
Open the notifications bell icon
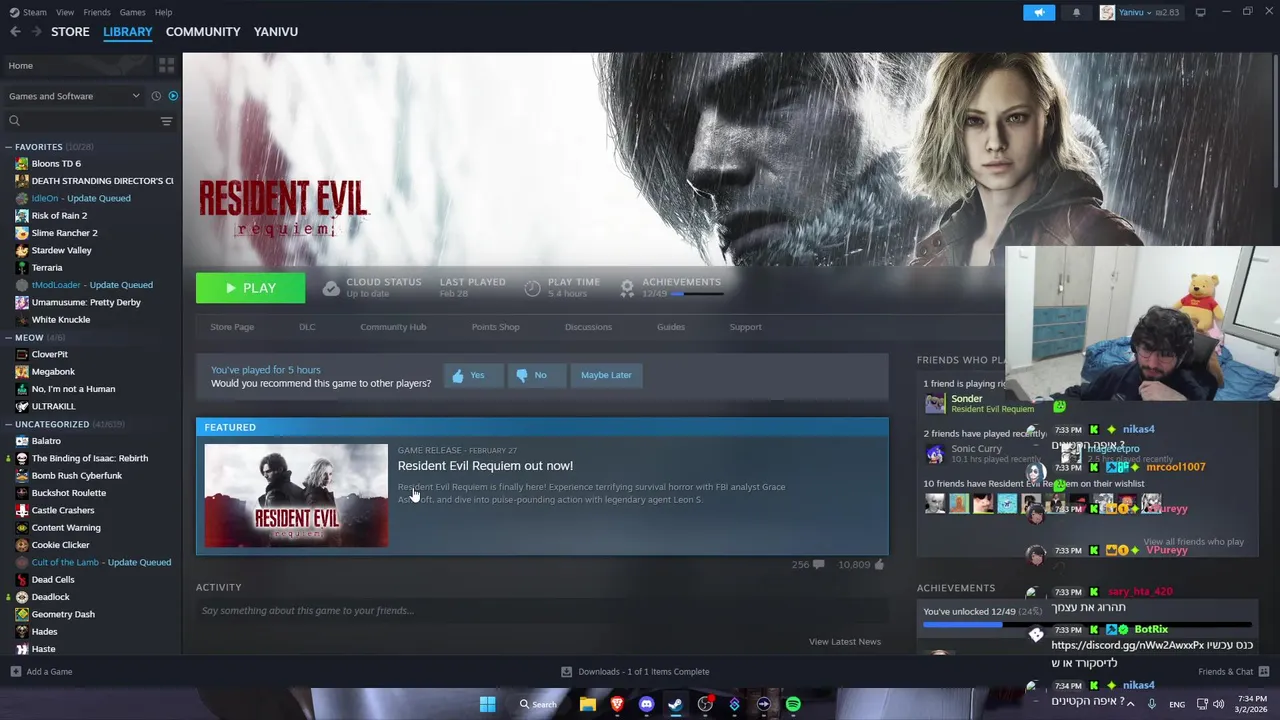1076,12
